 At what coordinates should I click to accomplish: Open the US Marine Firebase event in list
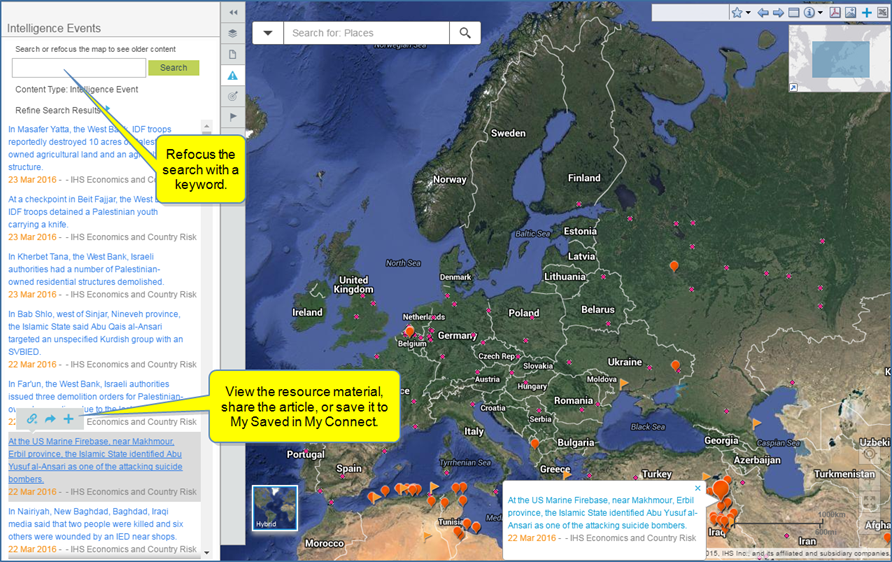pos(95,460)
